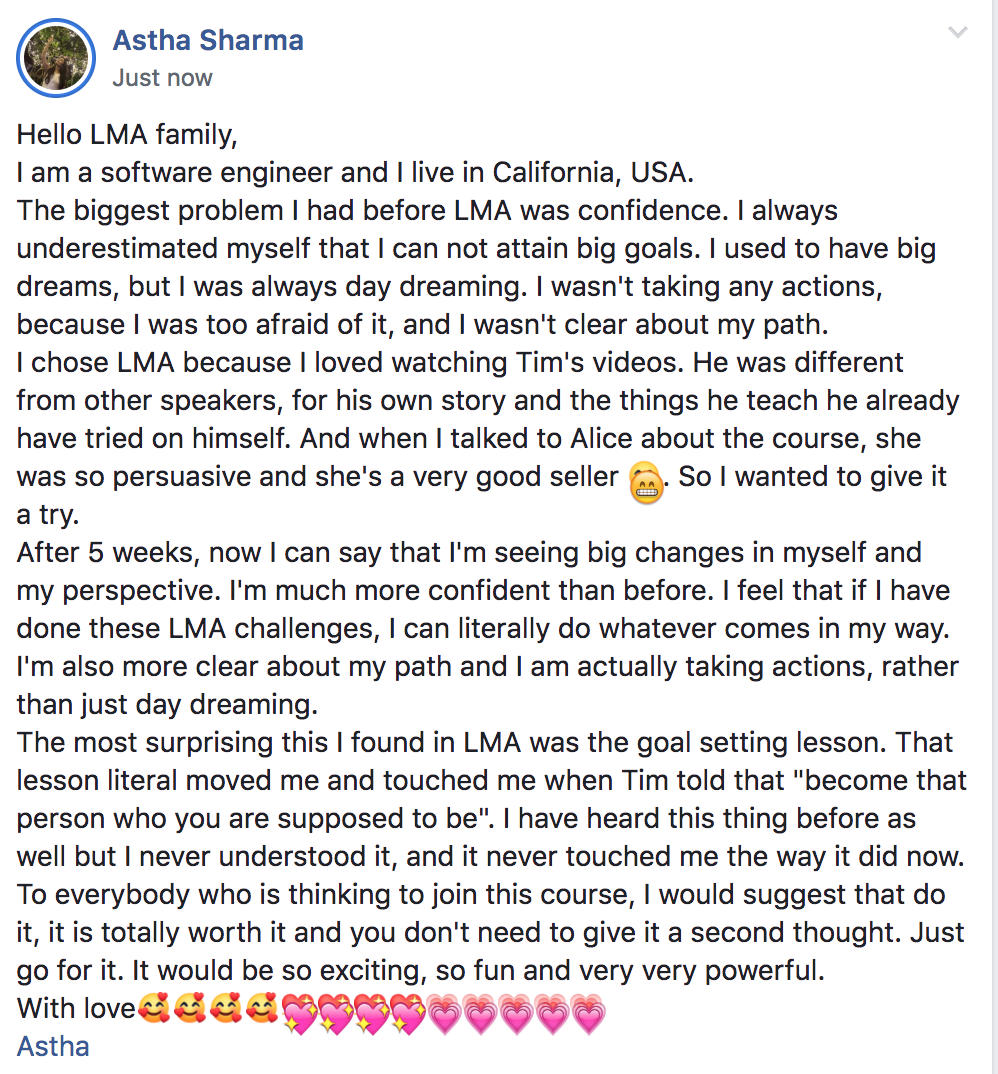The image size is (998, 1074).
Task: Click the grimacing emoji after "good seller"
Action: point(645,482)
